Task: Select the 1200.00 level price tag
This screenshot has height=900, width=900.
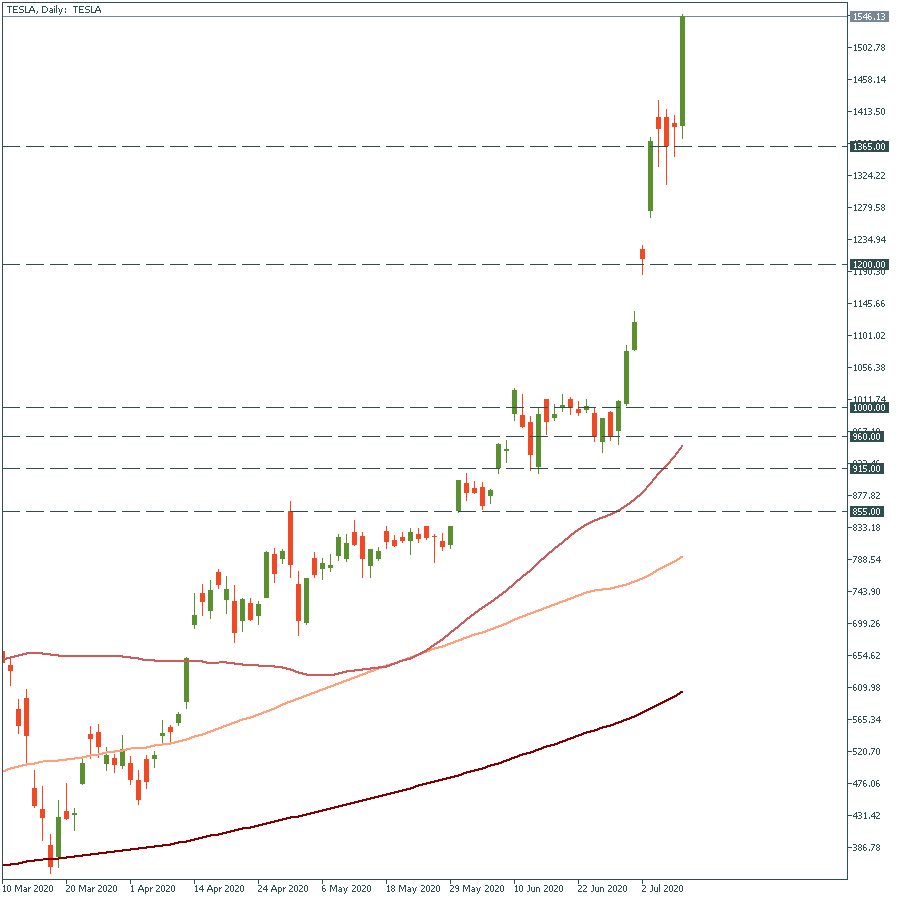Action: [868, 265]
